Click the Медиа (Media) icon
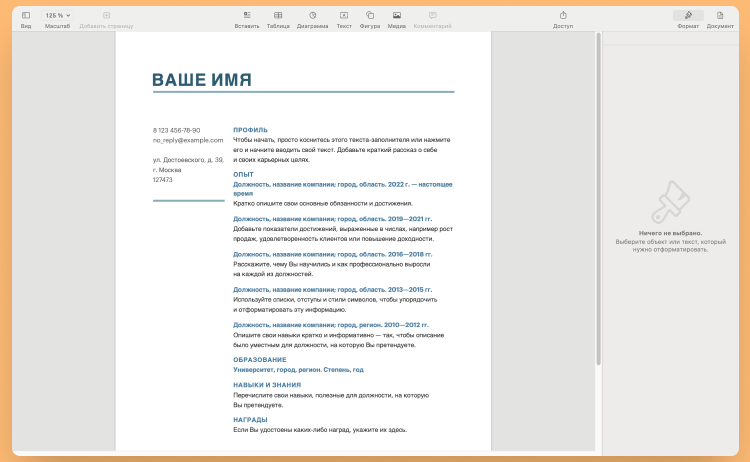The height and width of the screenshot is (462, 750). tap(397, 16)
